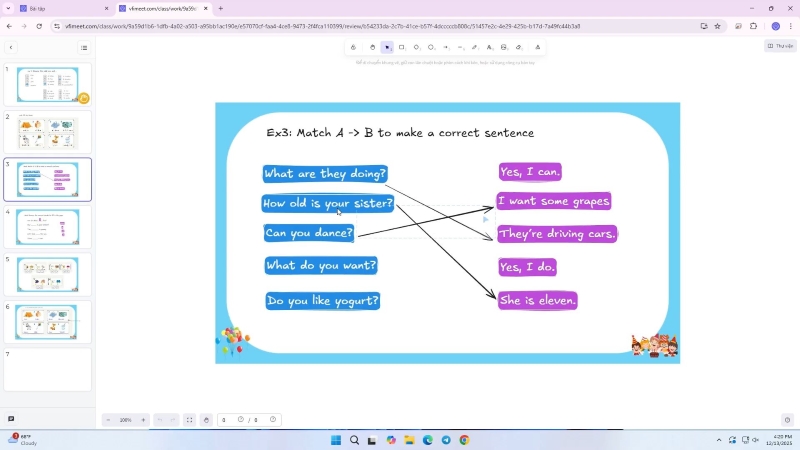Image resolution: width=800 pixels, height=450 pixels.
Task: Toggle the hand mode in bottom bar
Action: [206, 420]
